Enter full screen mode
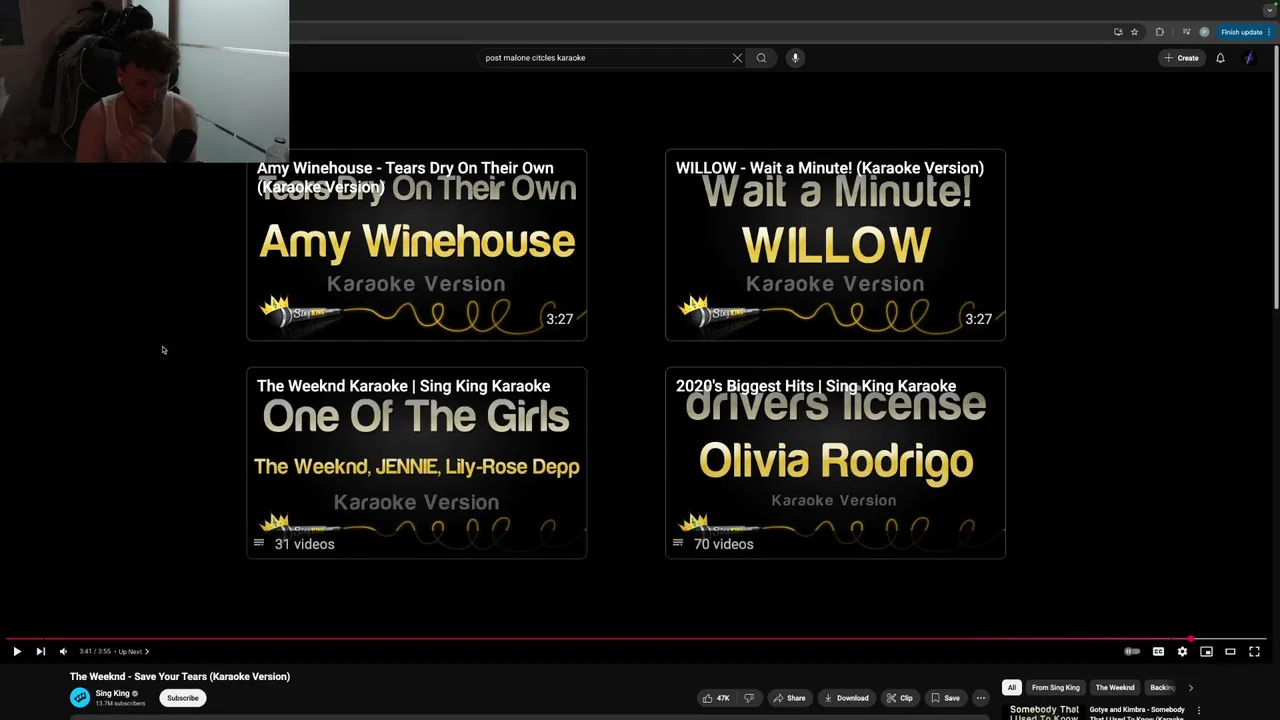The width and height of the screenshot is (1280, 720). (1254, 651)
